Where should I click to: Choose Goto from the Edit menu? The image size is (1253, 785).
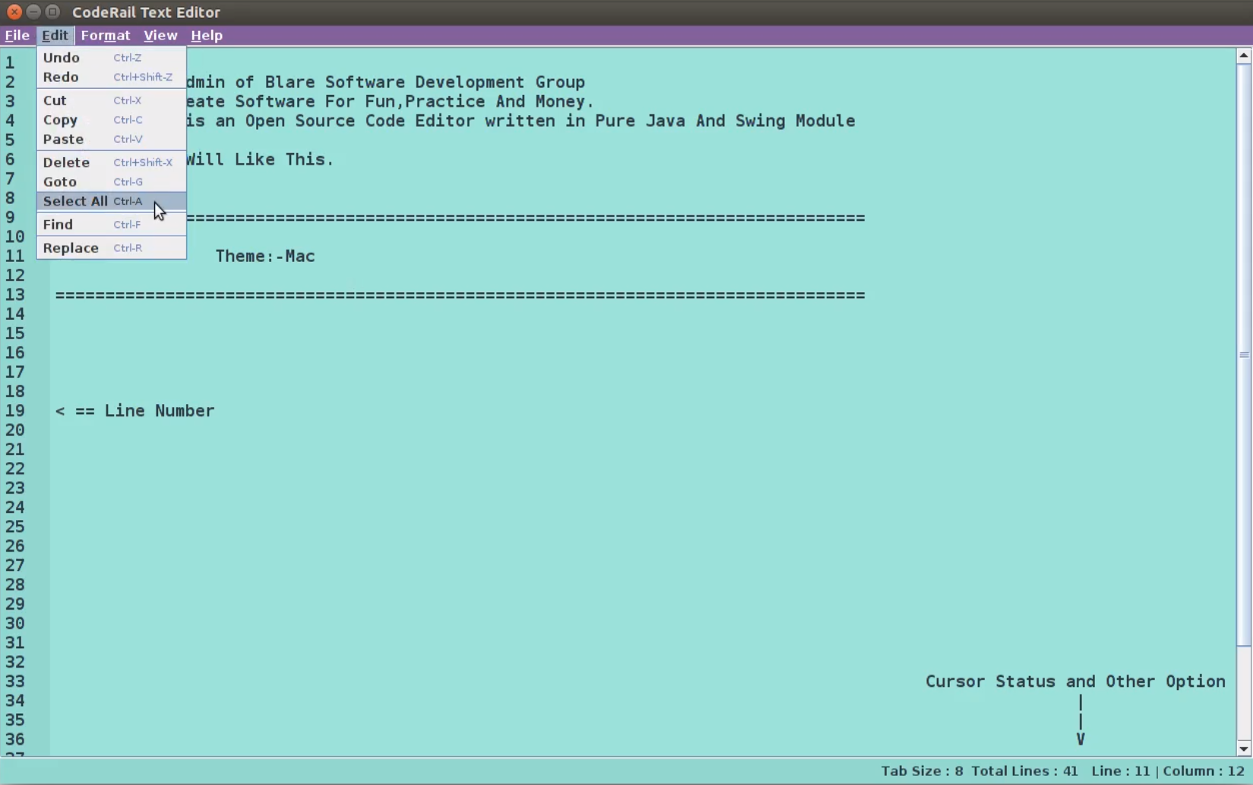pyautogui.click(x=111, y=182)
